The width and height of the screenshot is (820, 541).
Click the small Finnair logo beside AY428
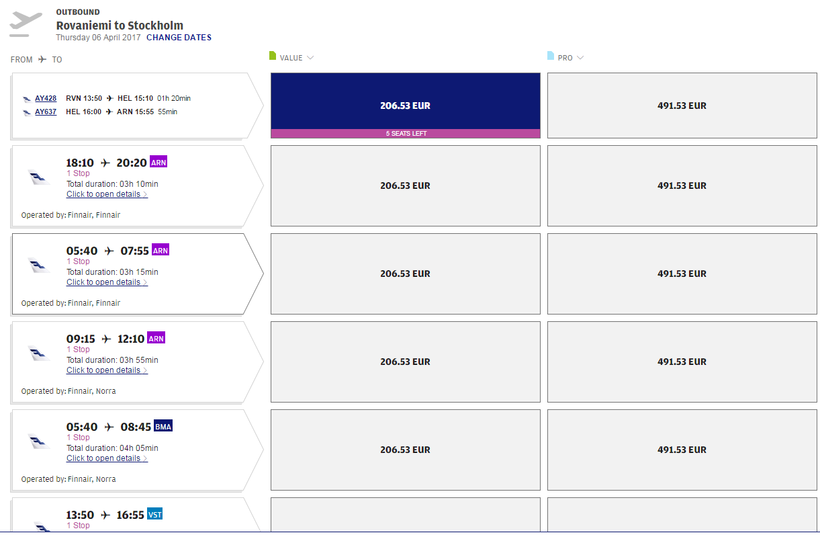point(27,99)
